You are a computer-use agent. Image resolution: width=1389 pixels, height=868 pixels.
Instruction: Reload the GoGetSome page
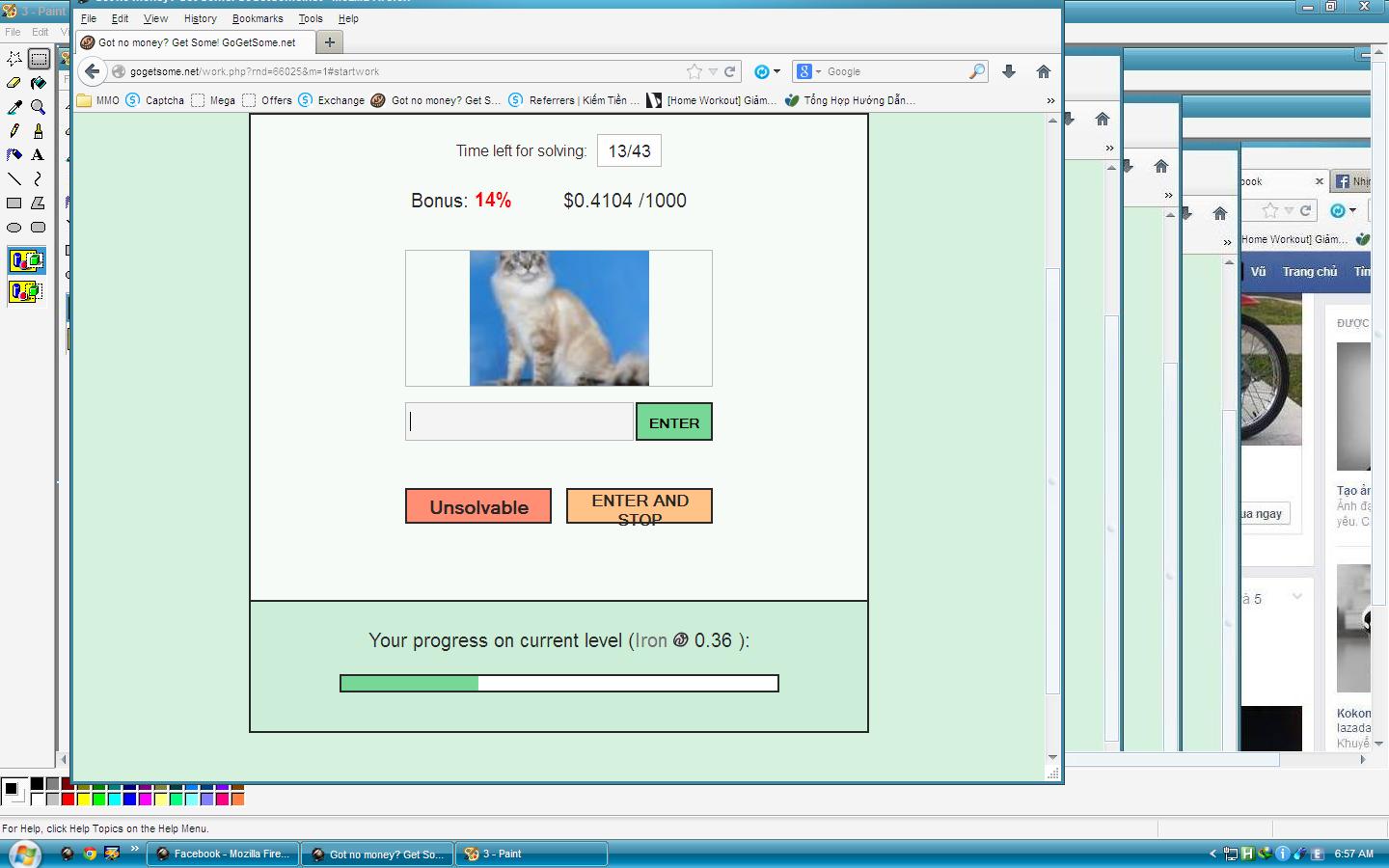pyautogui.click(x=730, y=71)
